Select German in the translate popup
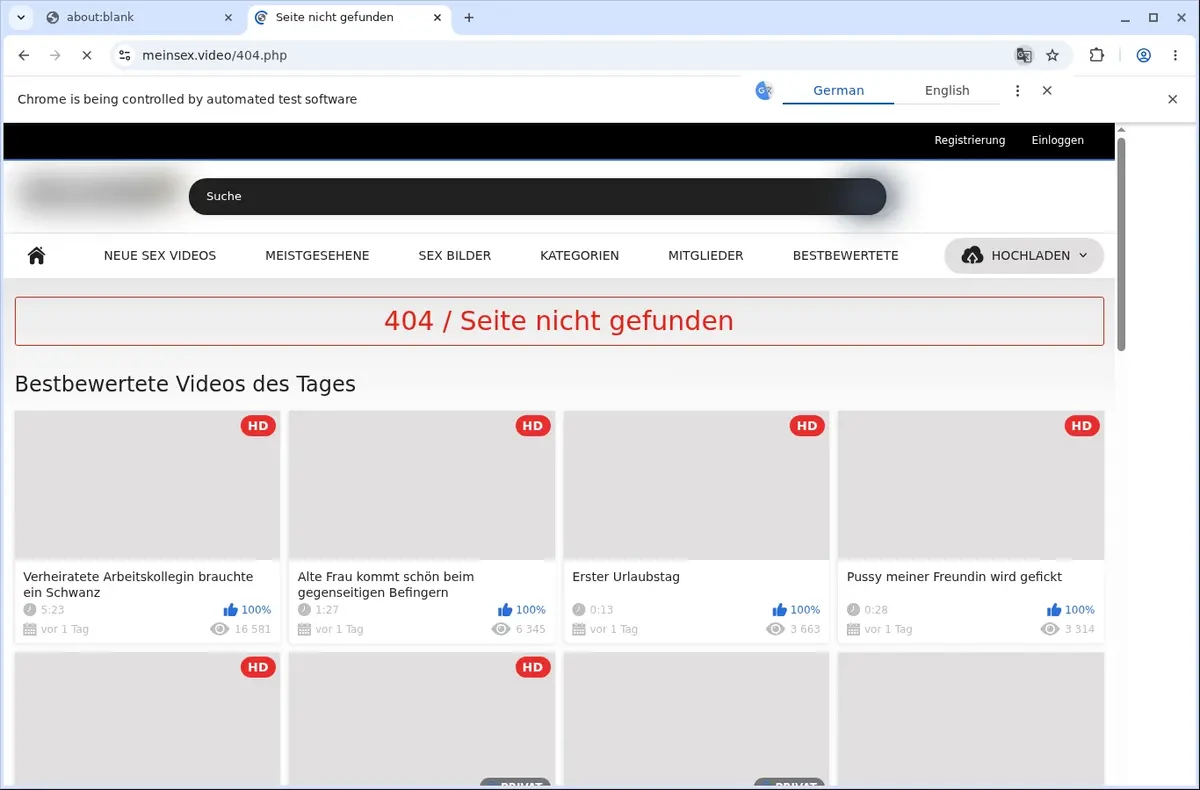This screenshot has height=790, width=1200. 838,90
